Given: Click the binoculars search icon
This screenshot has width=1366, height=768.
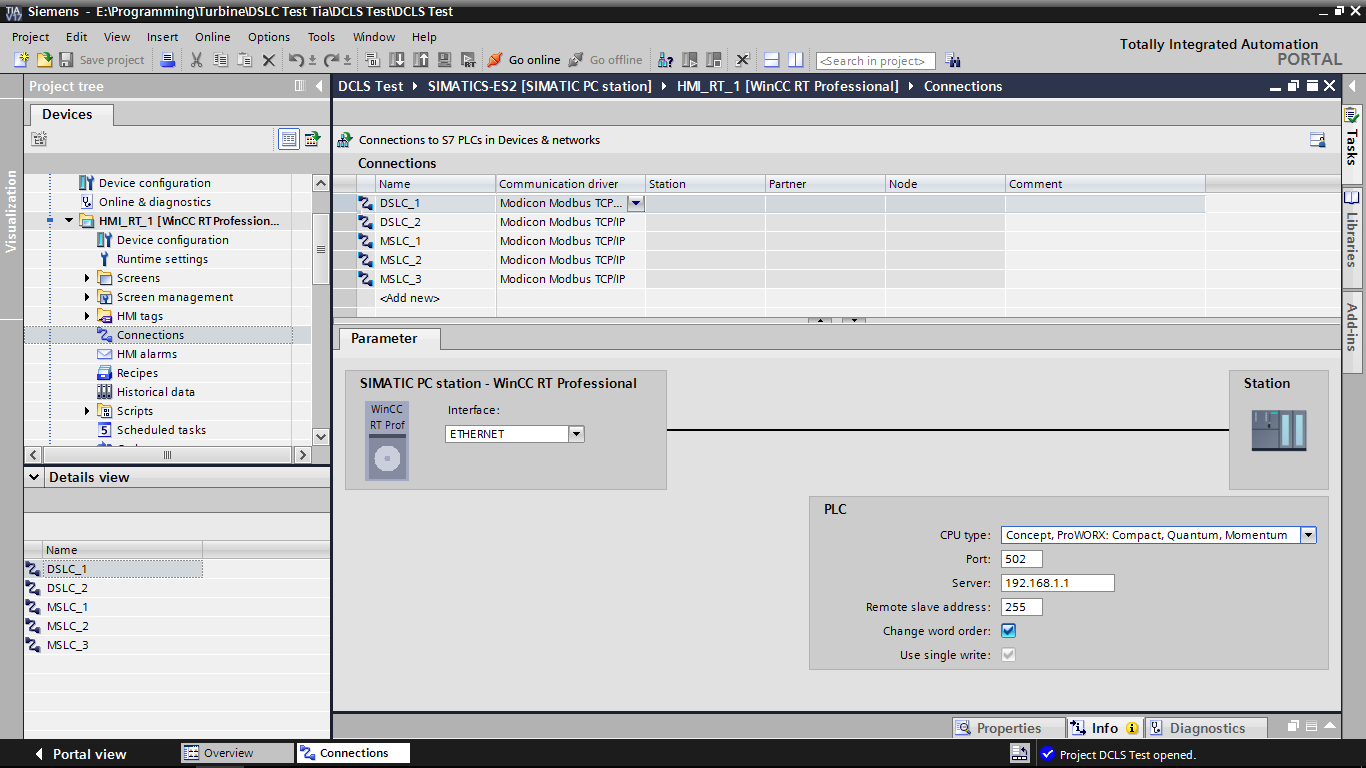Looking at the screenshot, I should click(952, 60).
